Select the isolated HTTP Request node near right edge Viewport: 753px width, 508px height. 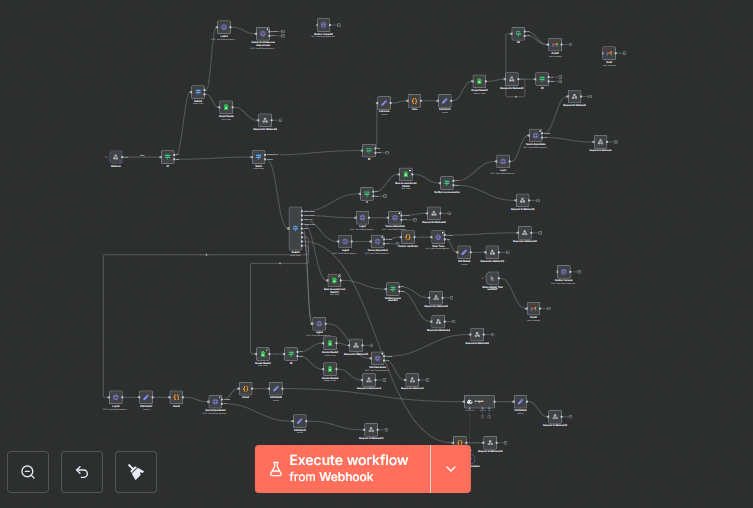(564, 271)
